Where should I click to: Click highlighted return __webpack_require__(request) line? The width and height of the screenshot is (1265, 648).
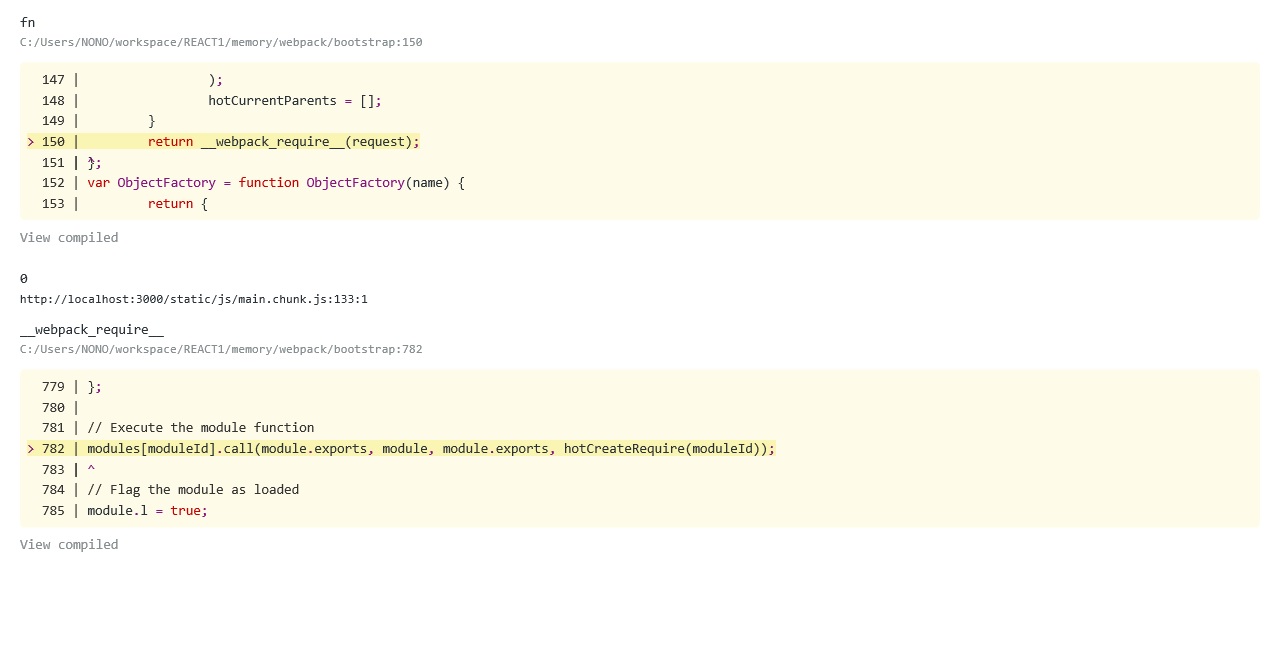pyautogui.click(x=283, y=142)
